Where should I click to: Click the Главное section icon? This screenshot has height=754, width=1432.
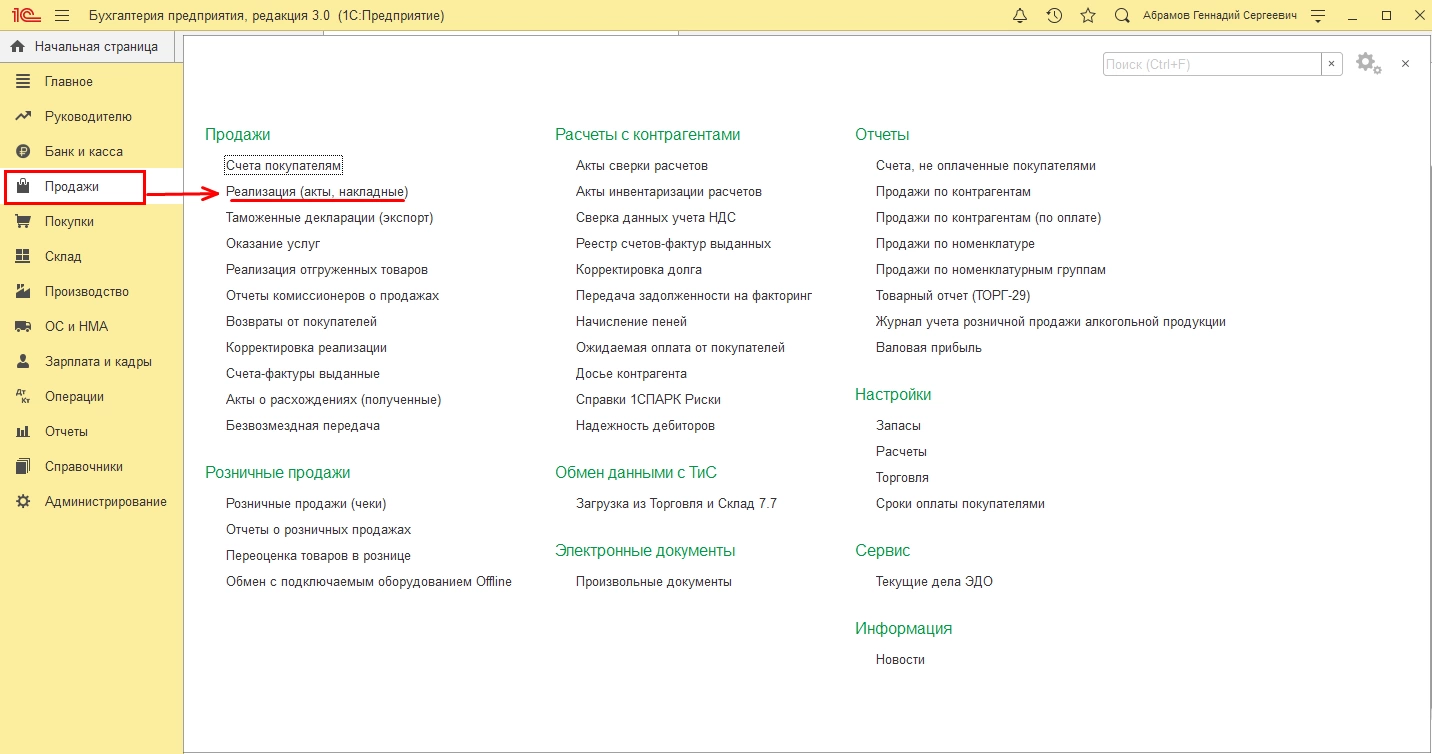pos(23,81)
